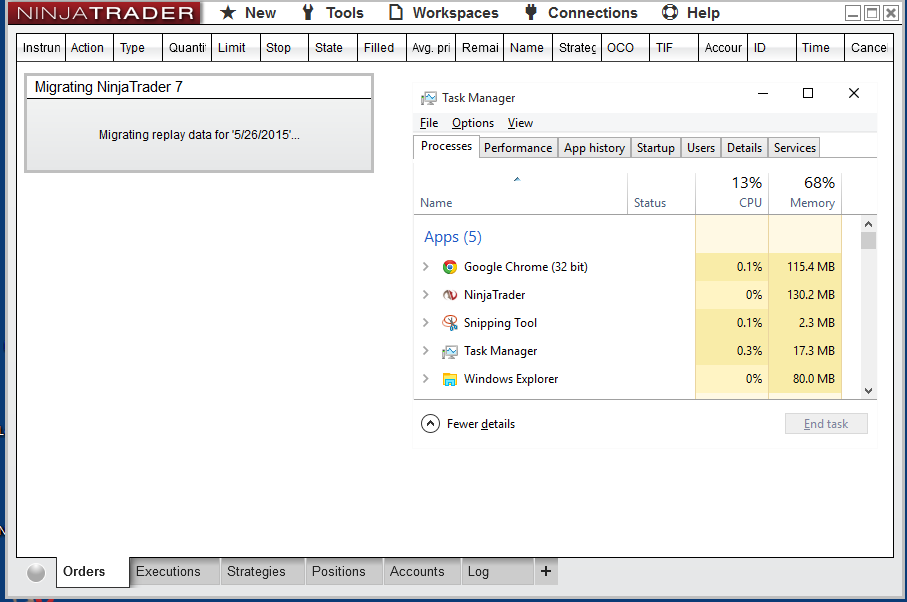Click the NinjaTrader logo

(x=104, y=13)
